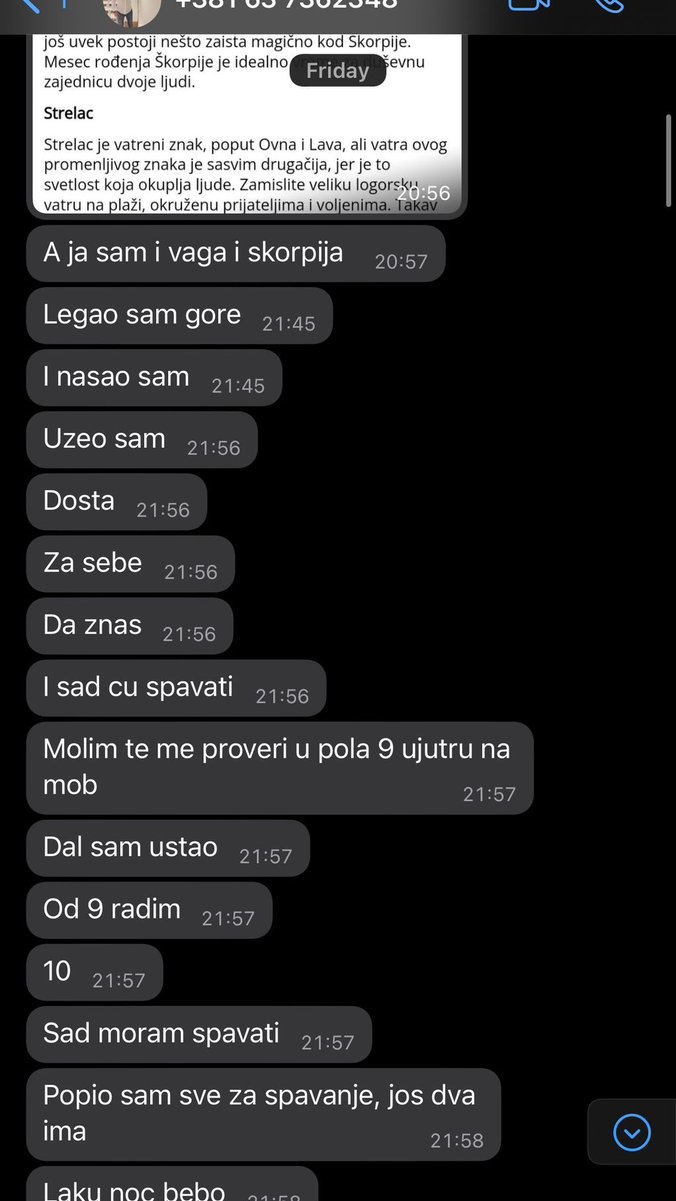Open contact info via the phone number header
Image resolution: width=676 pixels, height=1201 pixels.
[286, 5]
